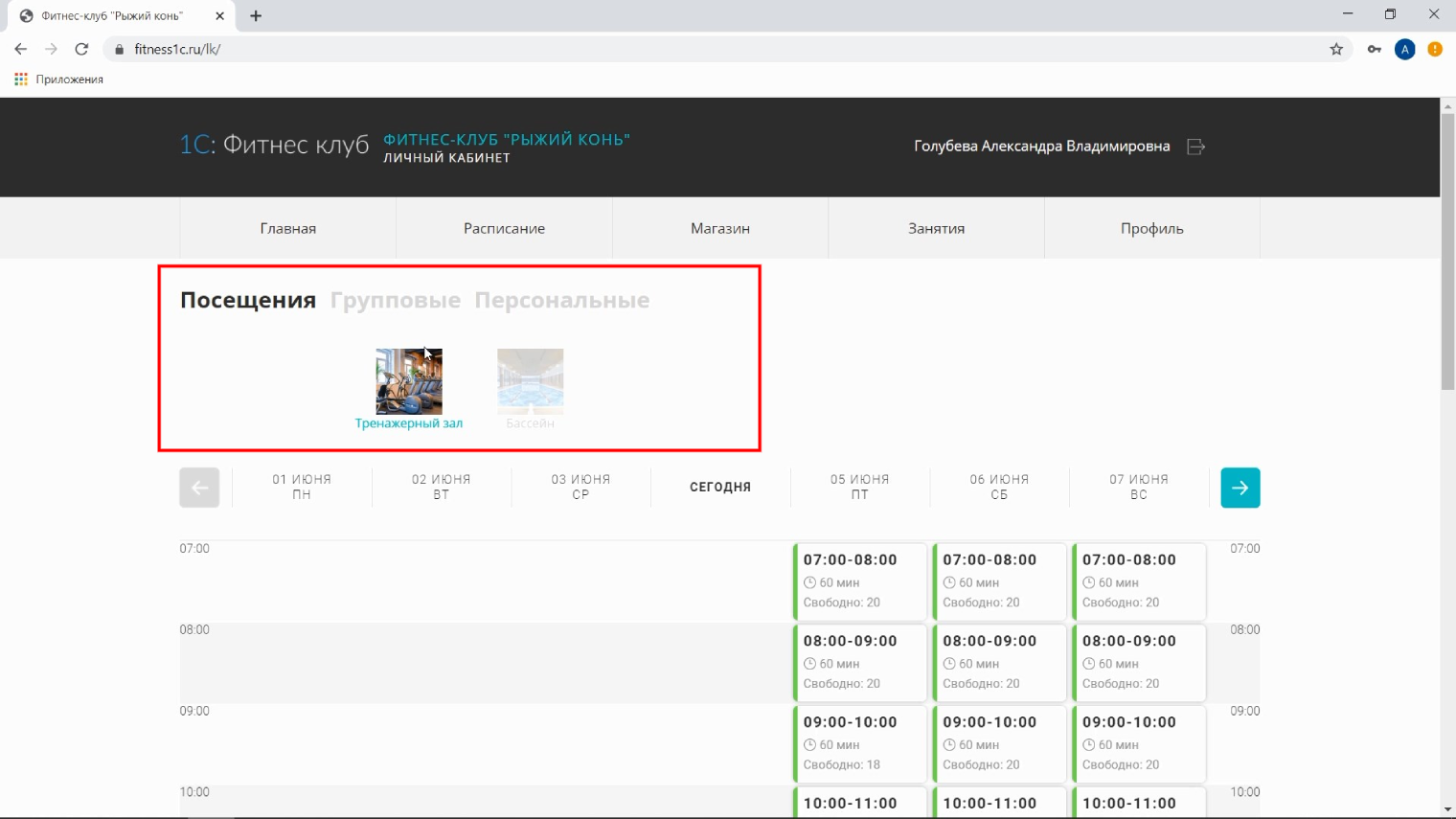Open the 08:00-09:00 slot on 06 июня
The width and height of the screenshot is (1456, 819).
(x=999, y=663)
